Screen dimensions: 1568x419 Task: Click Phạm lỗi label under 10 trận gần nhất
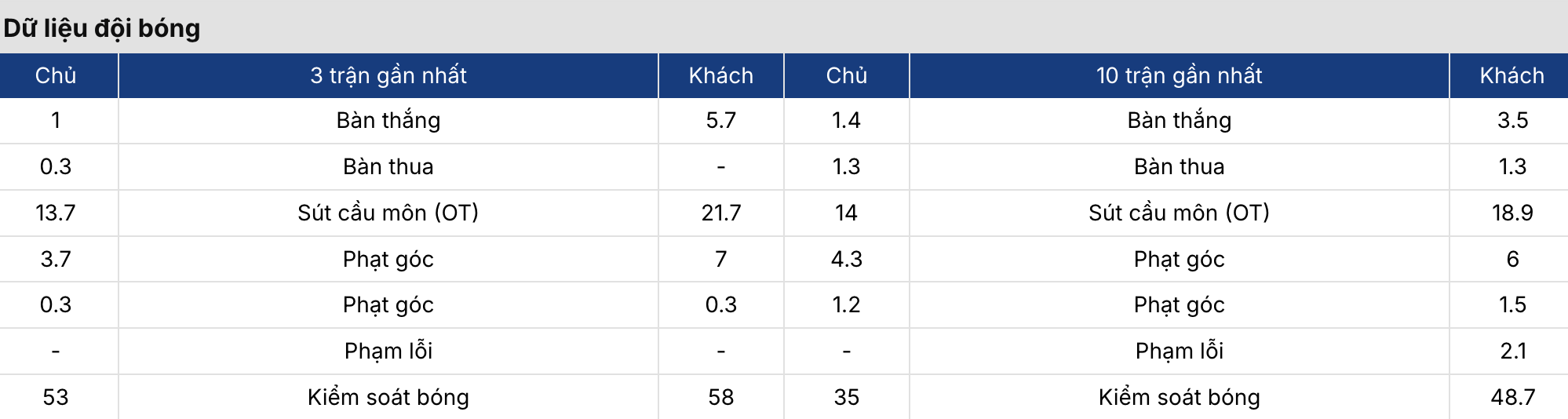click(1180, 351)
